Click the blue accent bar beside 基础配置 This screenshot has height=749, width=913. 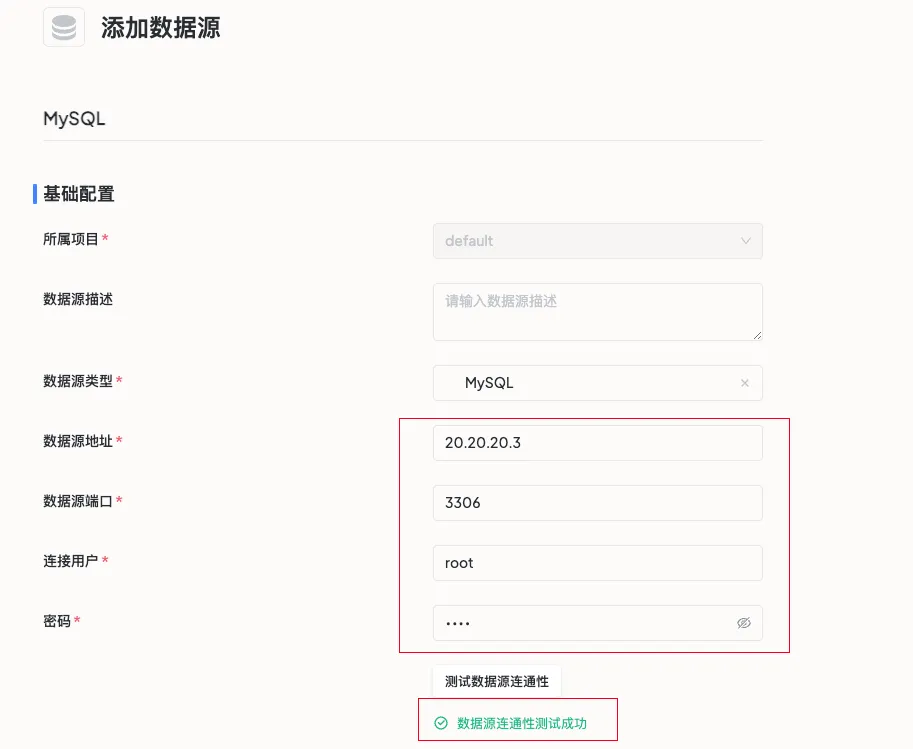click(32, 193)
